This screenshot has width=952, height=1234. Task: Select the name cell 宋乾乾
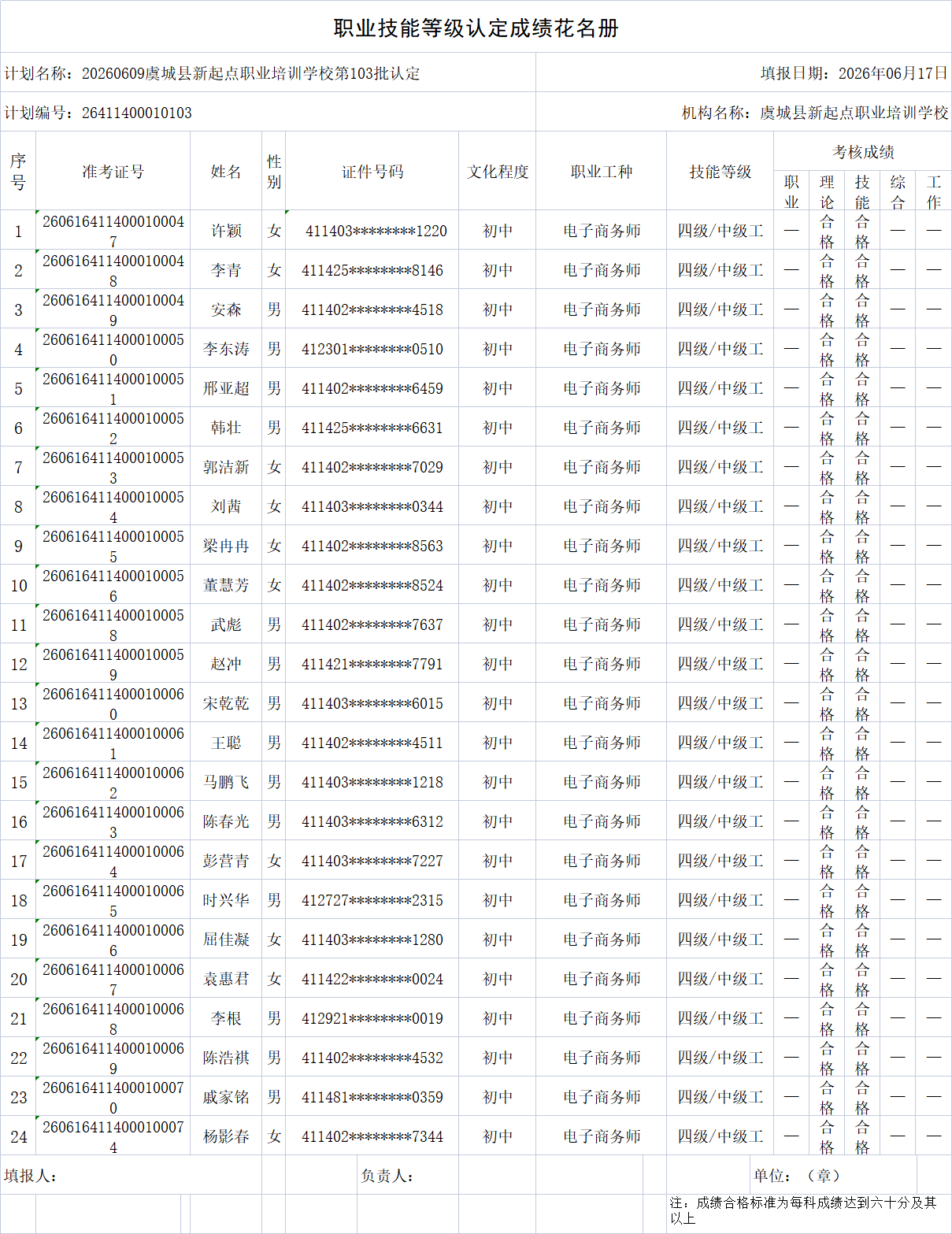(226, 703)
